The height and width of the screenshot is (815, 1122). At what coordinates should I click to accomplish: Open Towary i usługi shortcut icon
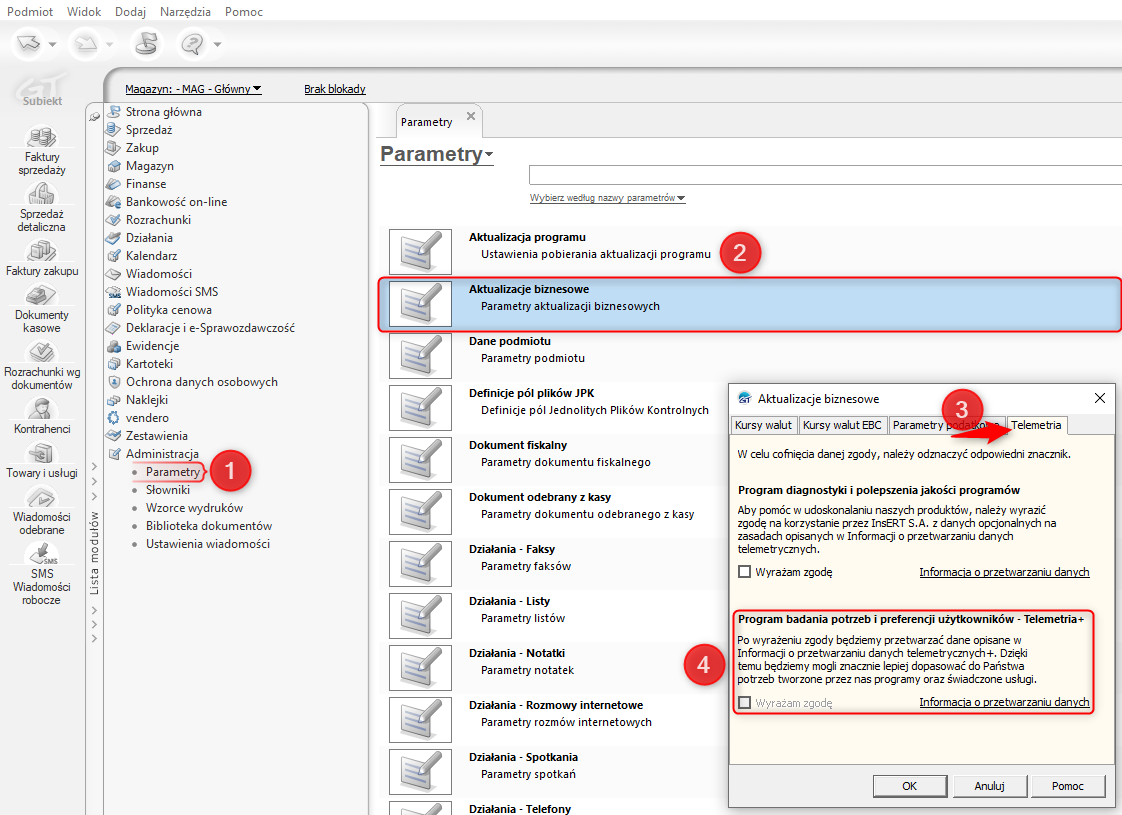42,454
